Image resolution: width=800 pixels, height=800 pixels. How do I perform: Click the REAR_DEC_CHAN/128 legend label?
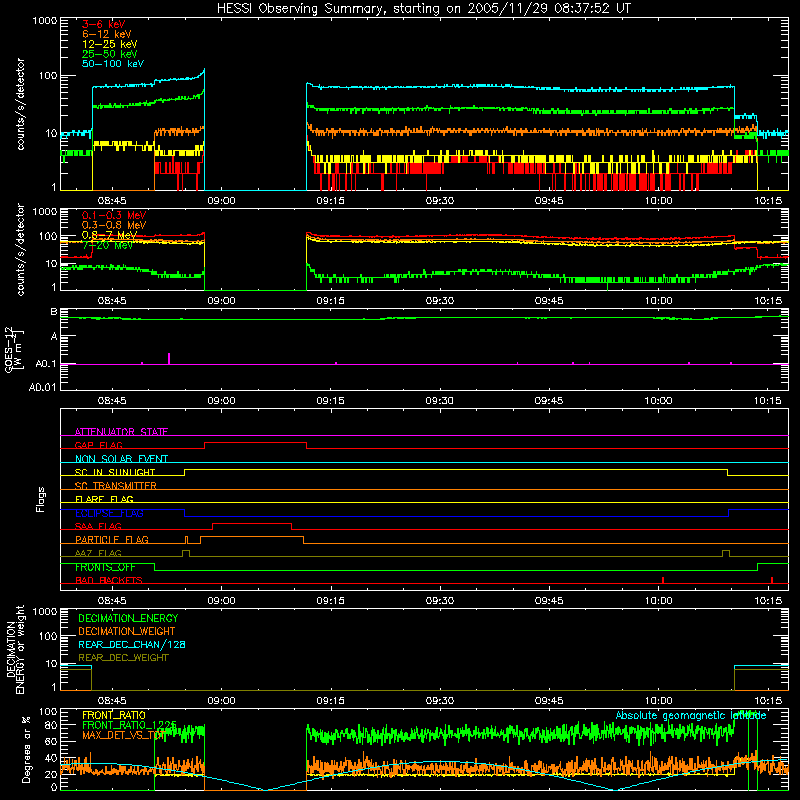132,644
